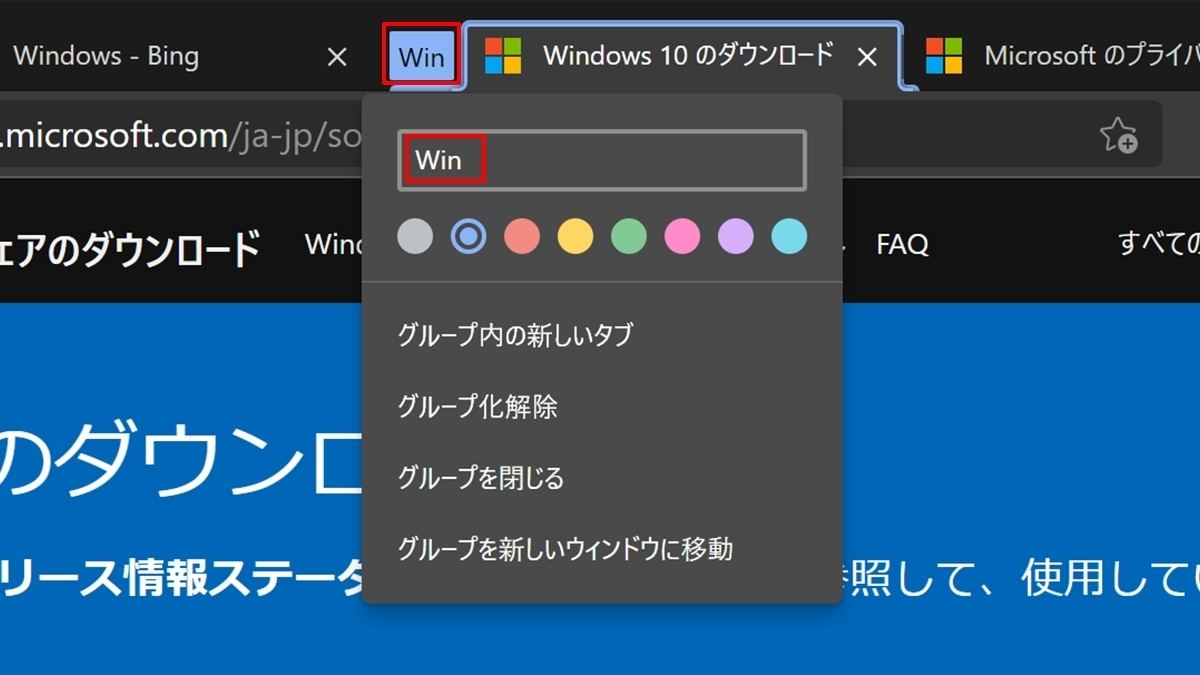The height and width of the screenshot is (675, 1200).
Task: Close the Windows - Bing tab
Action: [x=337, y=57]
